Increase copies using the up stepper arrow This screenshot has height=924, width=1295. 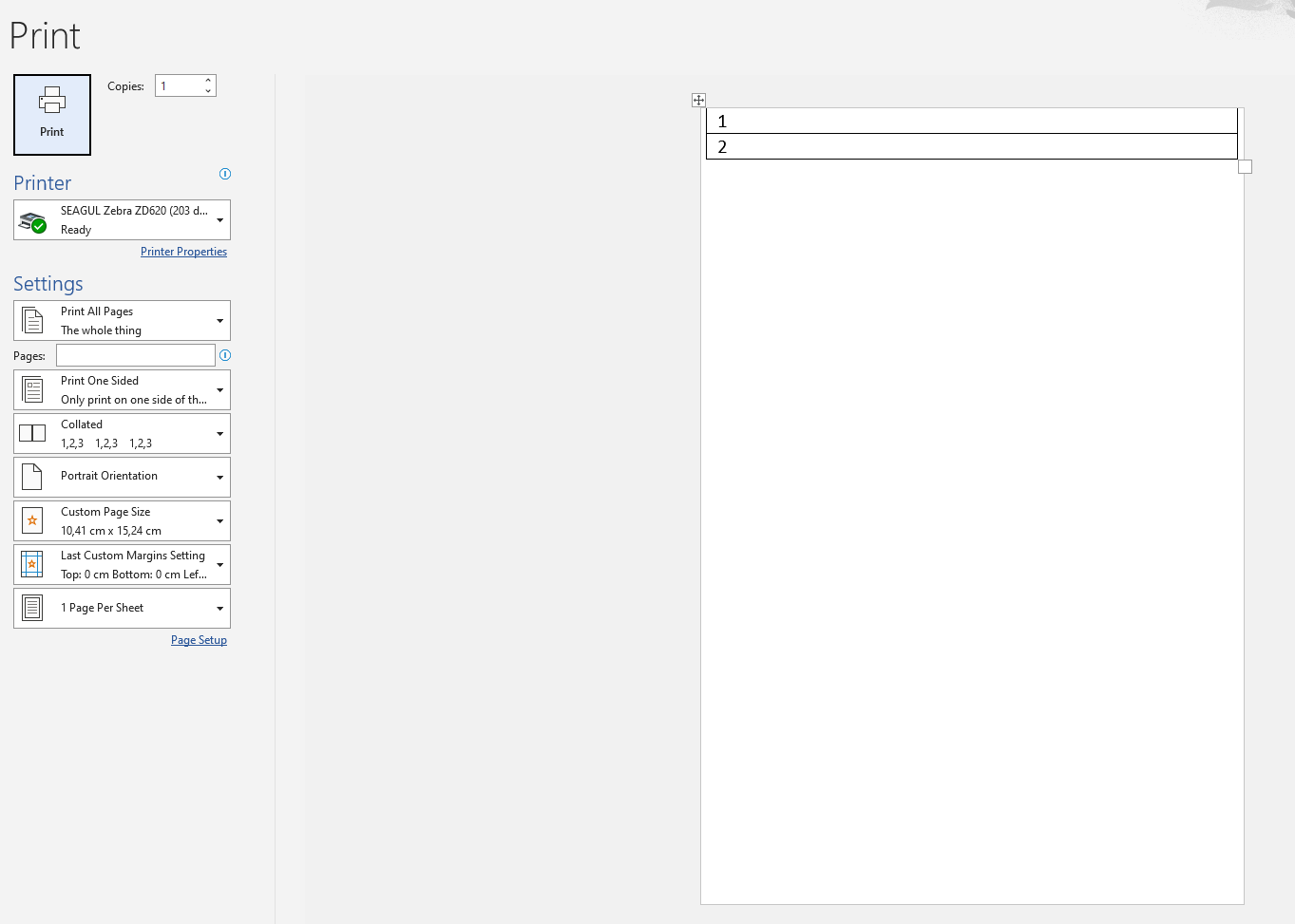pyautogui.click(x=208, y=80)
